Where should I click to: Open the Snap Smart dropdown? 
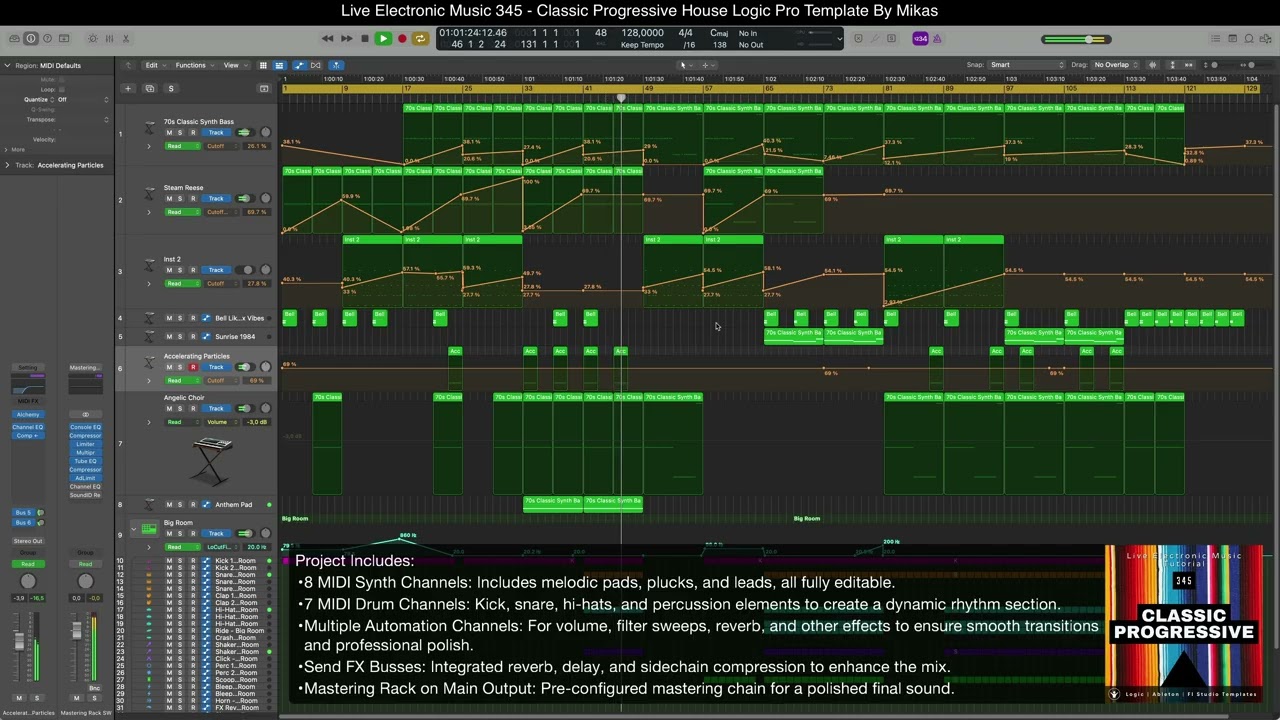pyautogui.click(x=1027, y=65)
